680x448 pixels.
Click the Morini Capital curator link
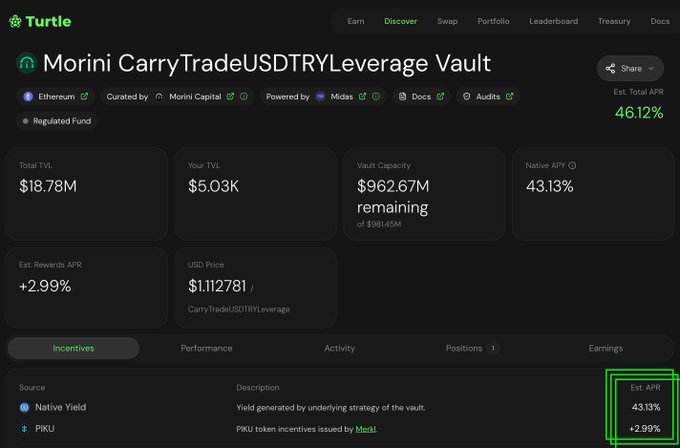tap(195, 97)
